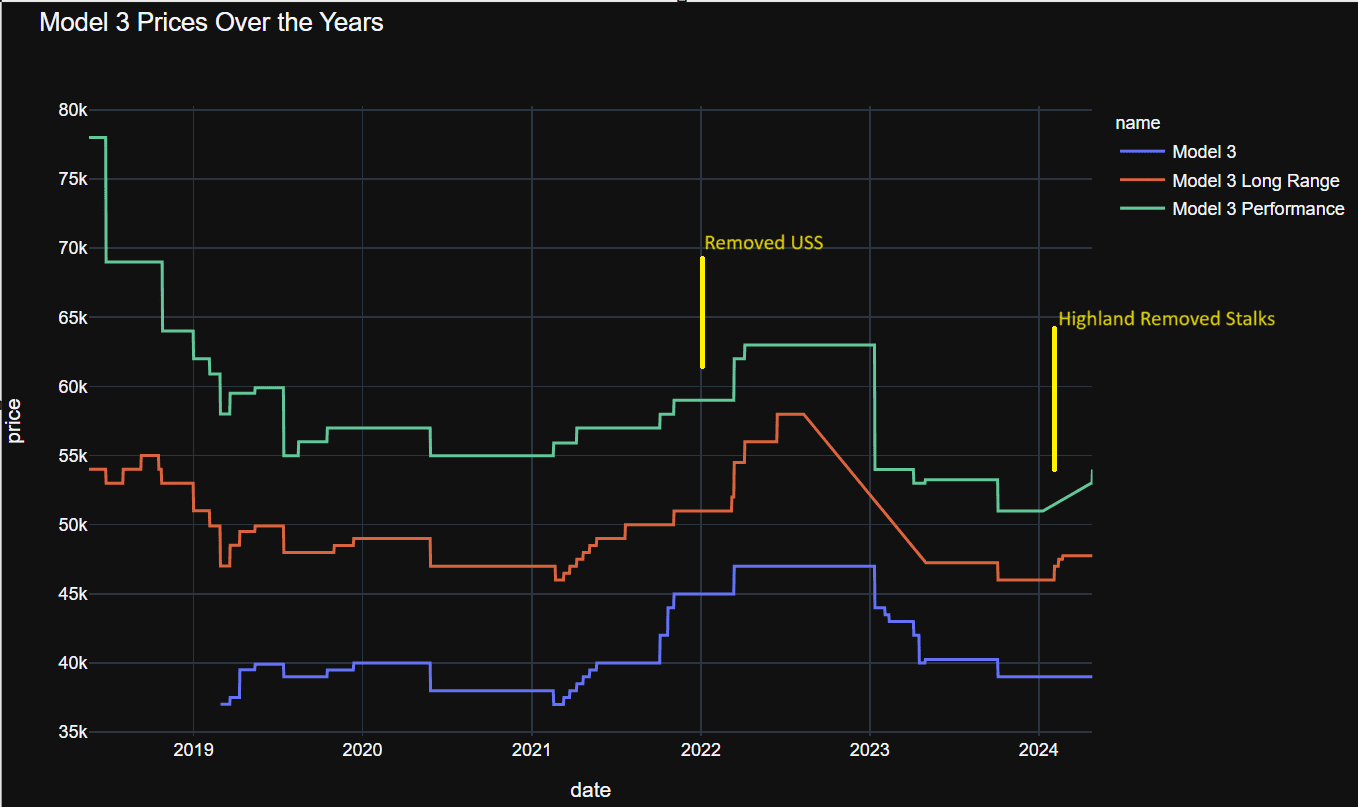Viewport: 1358px width, 807px height.
Task: Click the legend title "name"
Action: [1138, 123]
